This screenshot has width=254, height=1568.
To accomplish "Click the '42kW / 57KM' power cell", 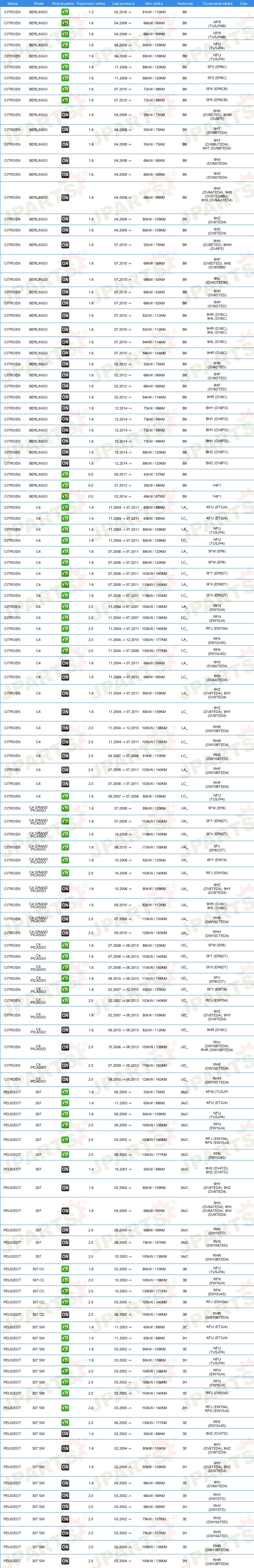I will [x=154, y=474].
